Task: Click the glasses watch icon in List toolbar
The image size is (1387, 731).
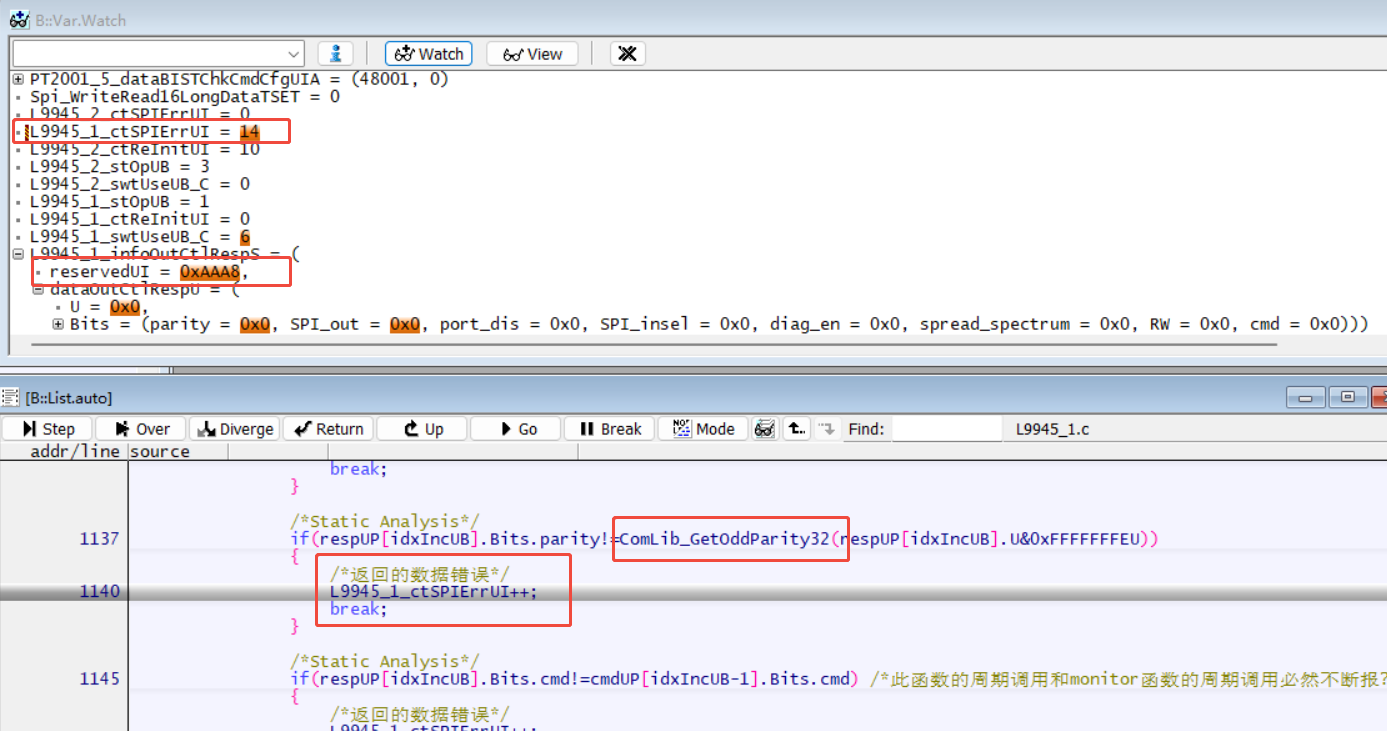Action: click(765, 429)
